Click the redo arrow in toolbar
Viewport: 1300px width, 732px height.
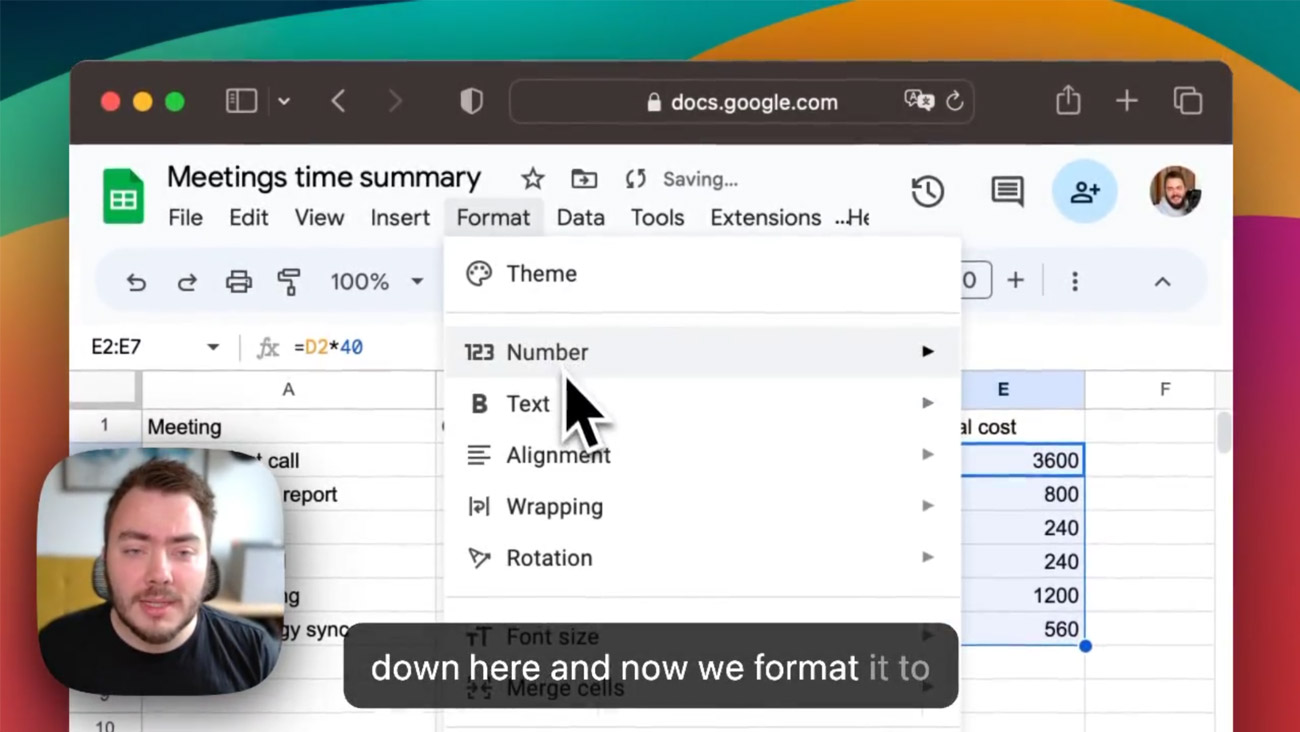(x=187, y=282)
